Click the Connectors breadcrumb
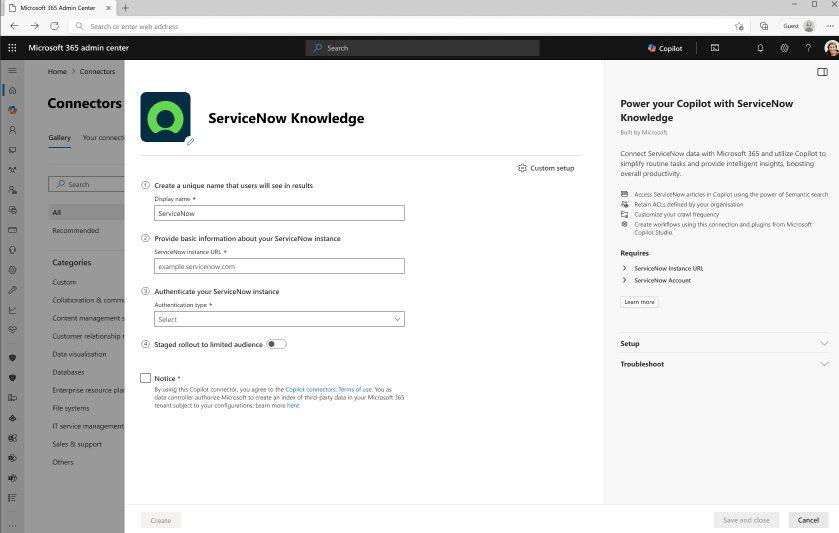Screen dimensions: 839x533 [97, 71]
